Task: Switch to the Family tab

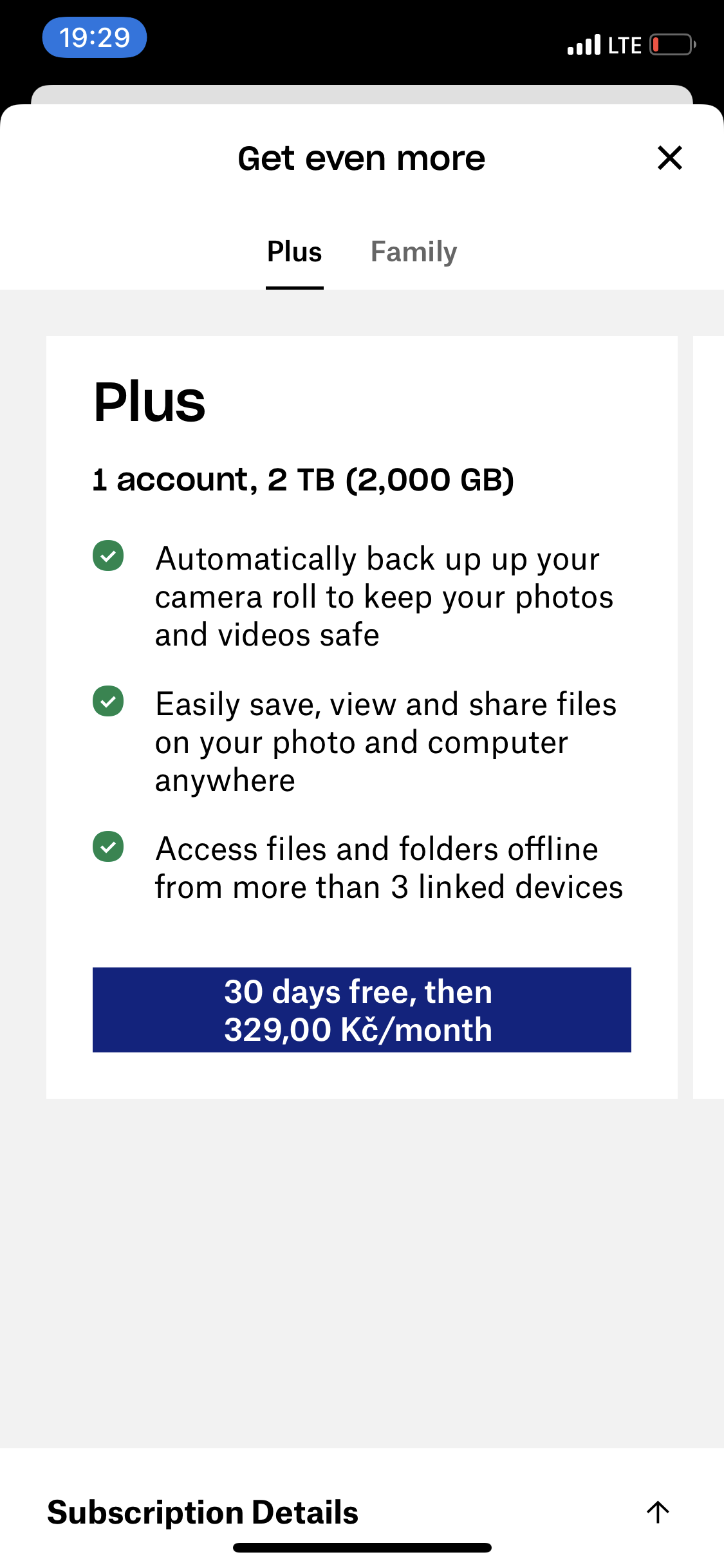Action: (x=413, y=252)
